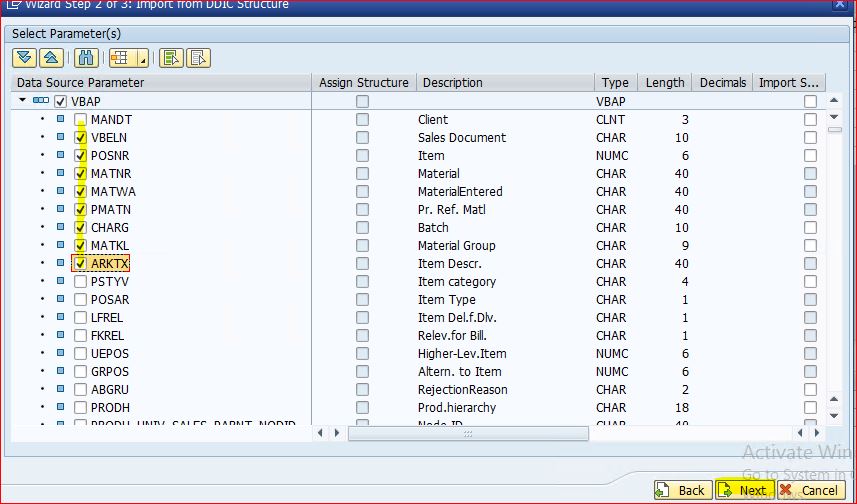Click the Deselect All entries icon
Screen dimensions: 857x504
pos(198,57)
